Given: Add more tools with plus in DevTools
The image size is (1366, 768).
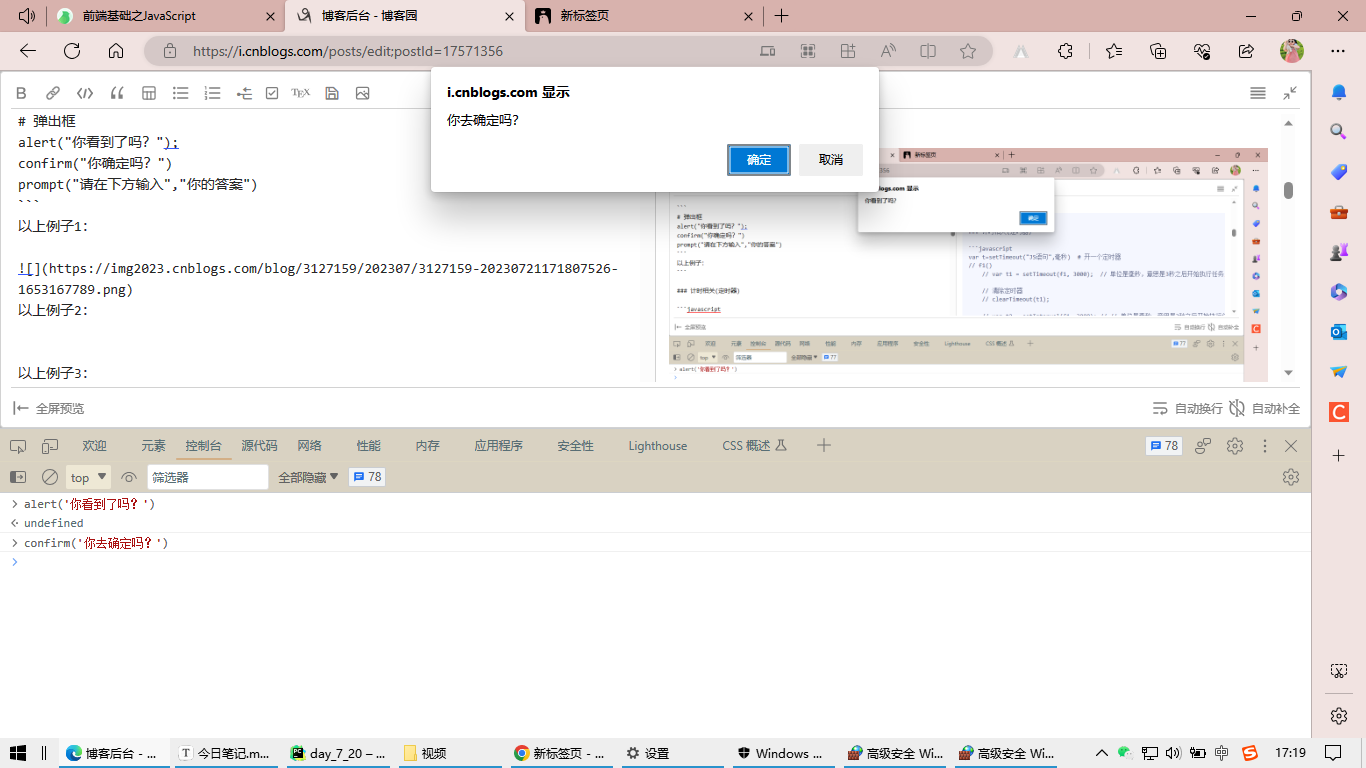Looking at the screenshot, I should (824, 446).
